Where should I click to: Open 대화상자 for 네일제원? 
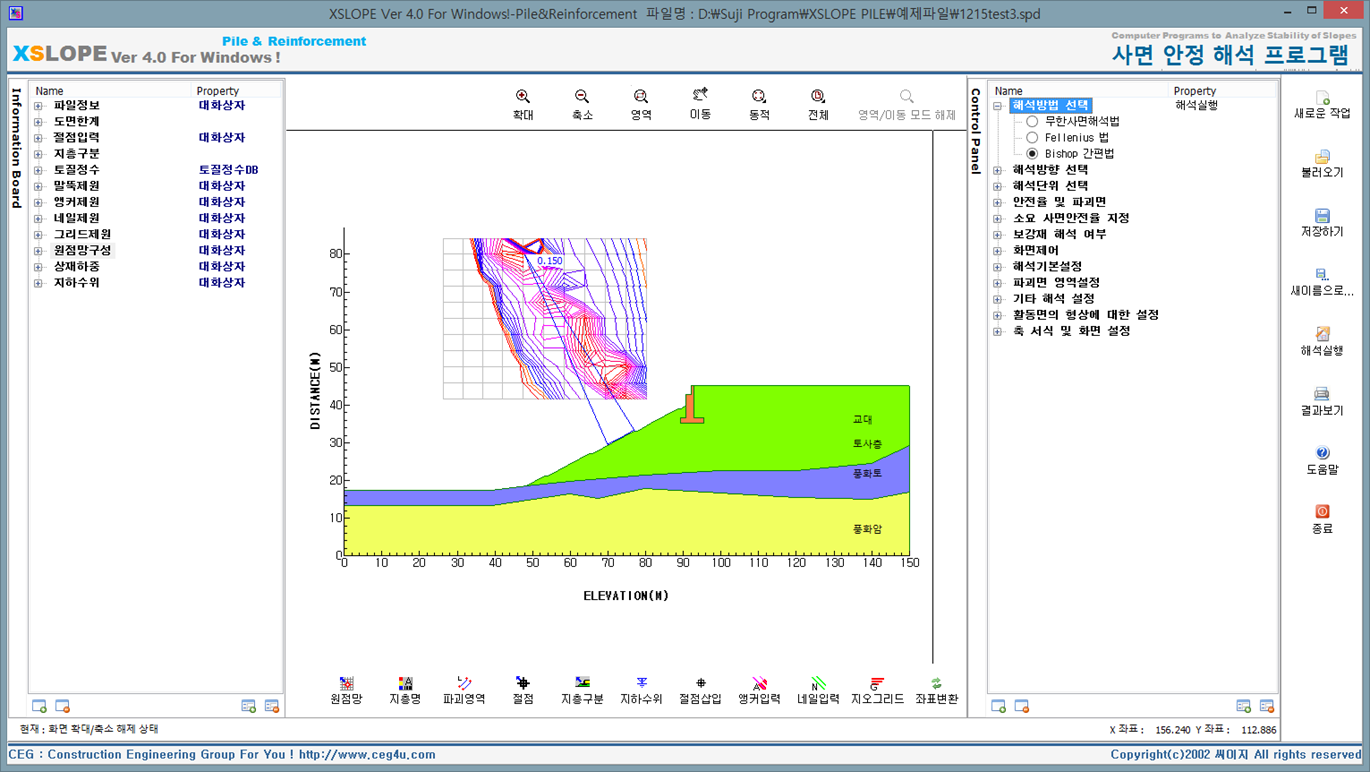(x=222, y=218)
